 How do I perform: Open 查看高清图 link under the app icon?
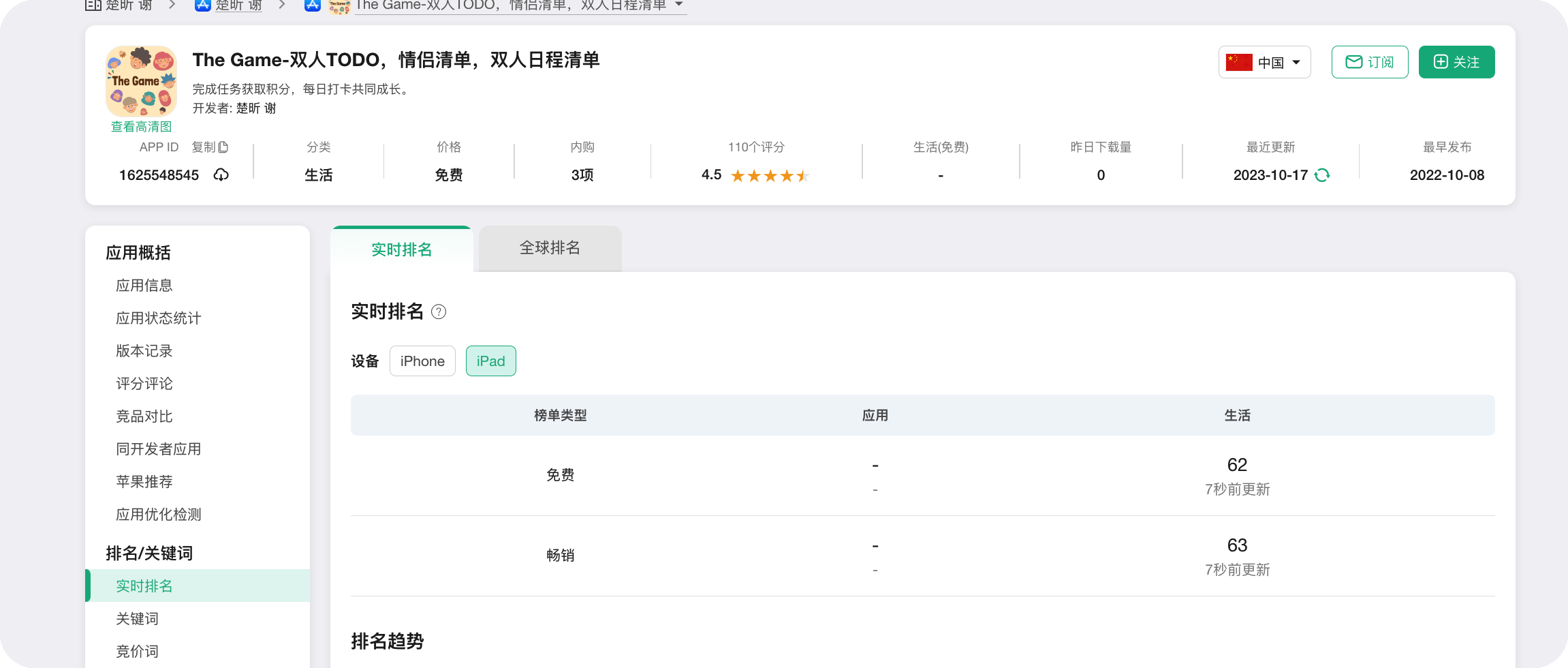(x=141, y=127)
